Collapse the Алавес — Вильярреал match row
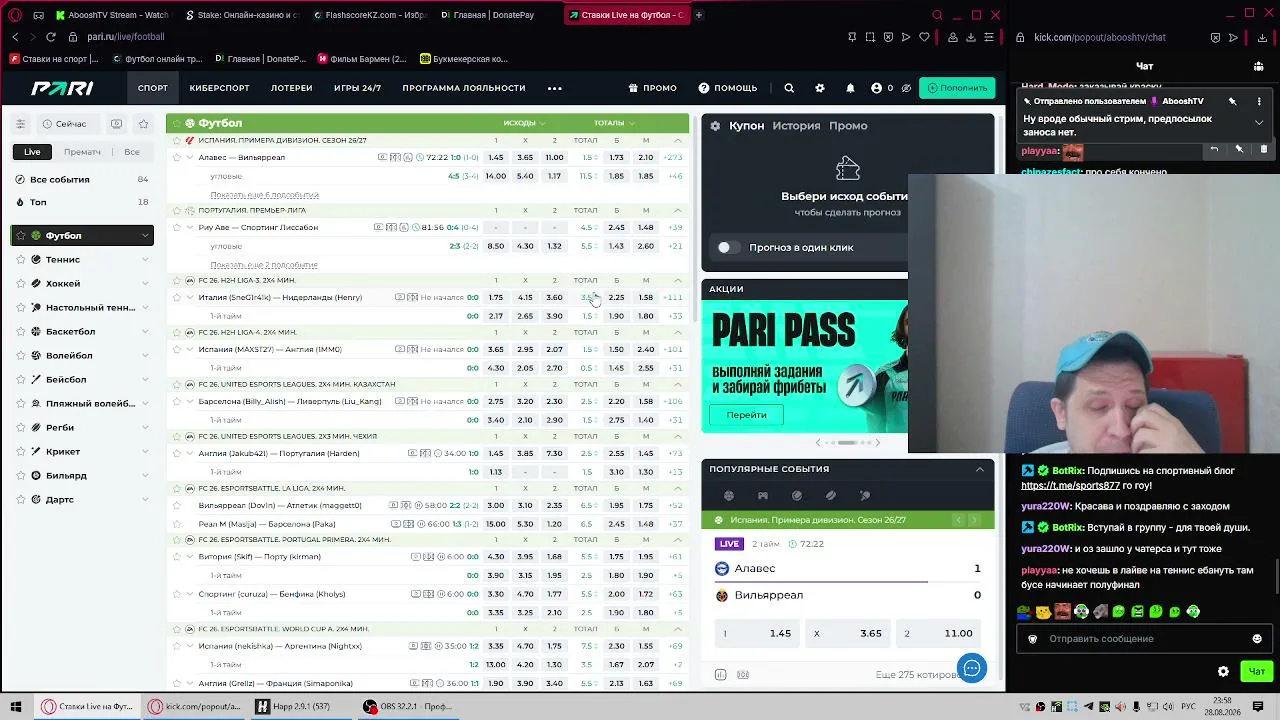 (190, 157)
